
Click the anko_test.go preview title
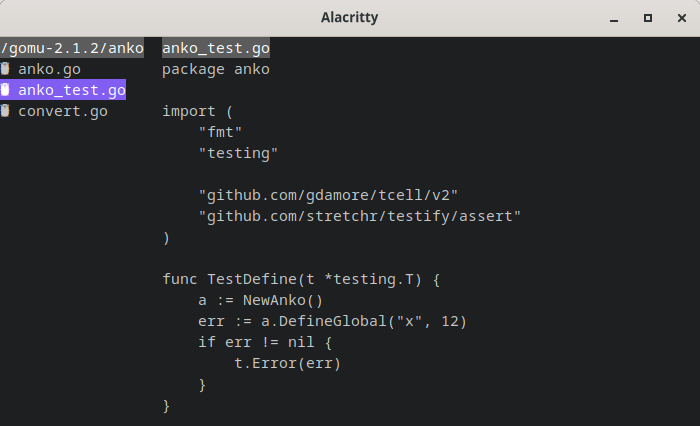pyautogui.click(x=216, y=48)
